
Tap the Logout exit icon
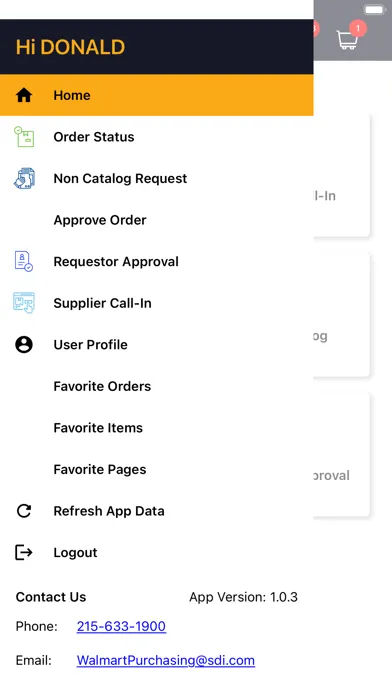24,553
